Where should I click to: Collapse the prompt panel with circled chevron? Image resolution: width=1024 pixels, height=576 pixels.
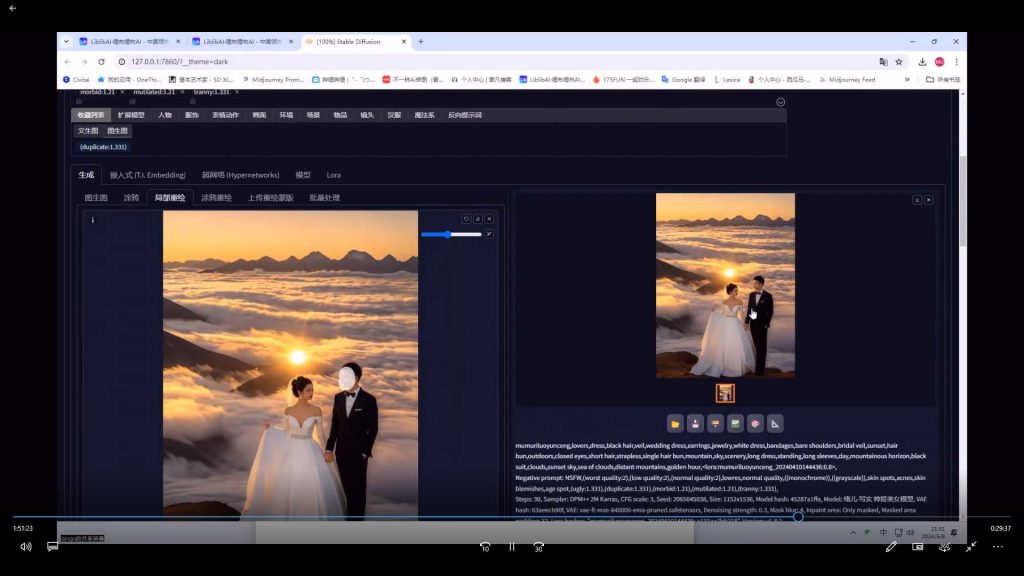[x=781, y=102]
